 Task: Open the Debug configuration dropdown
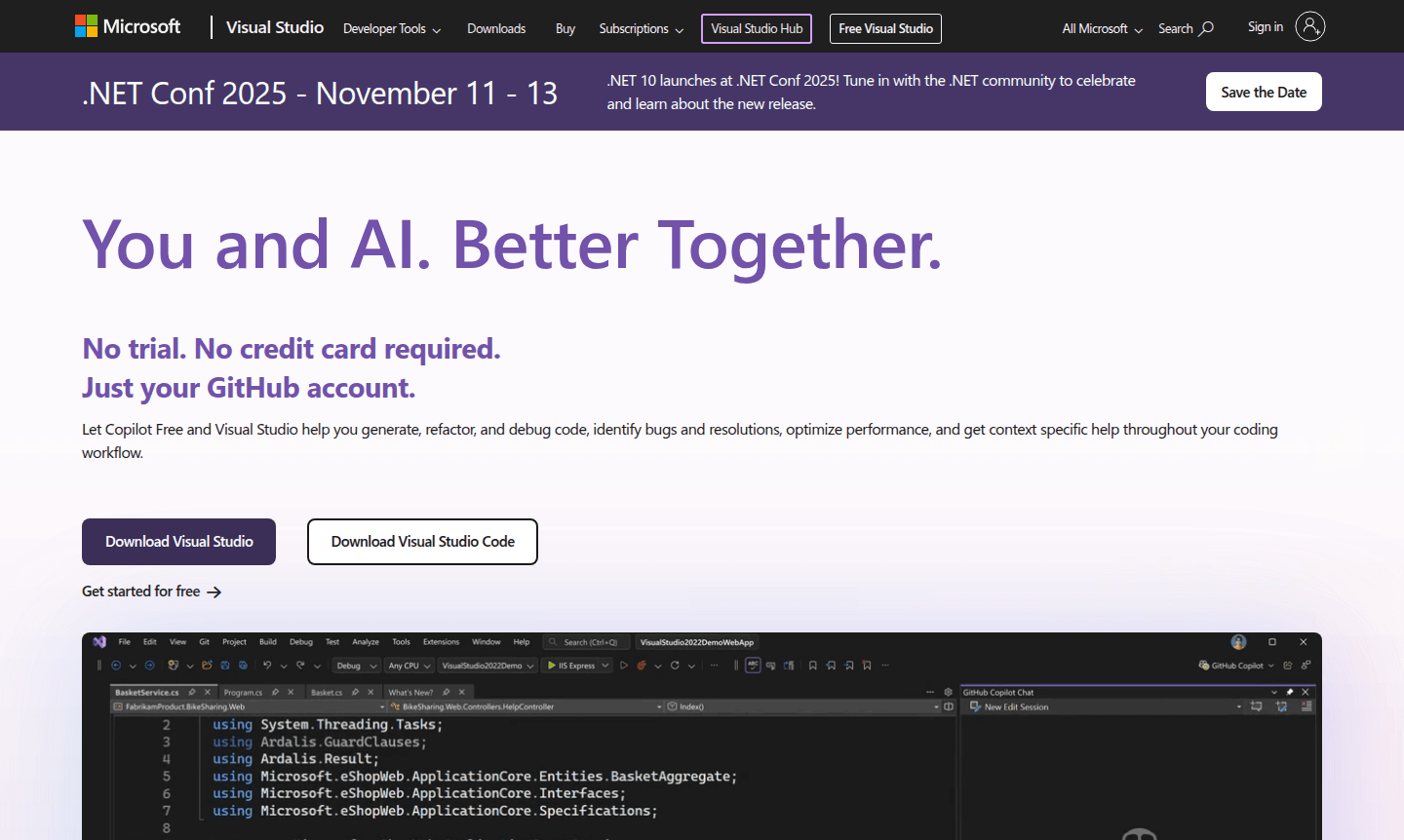click(x=354, y=667)
